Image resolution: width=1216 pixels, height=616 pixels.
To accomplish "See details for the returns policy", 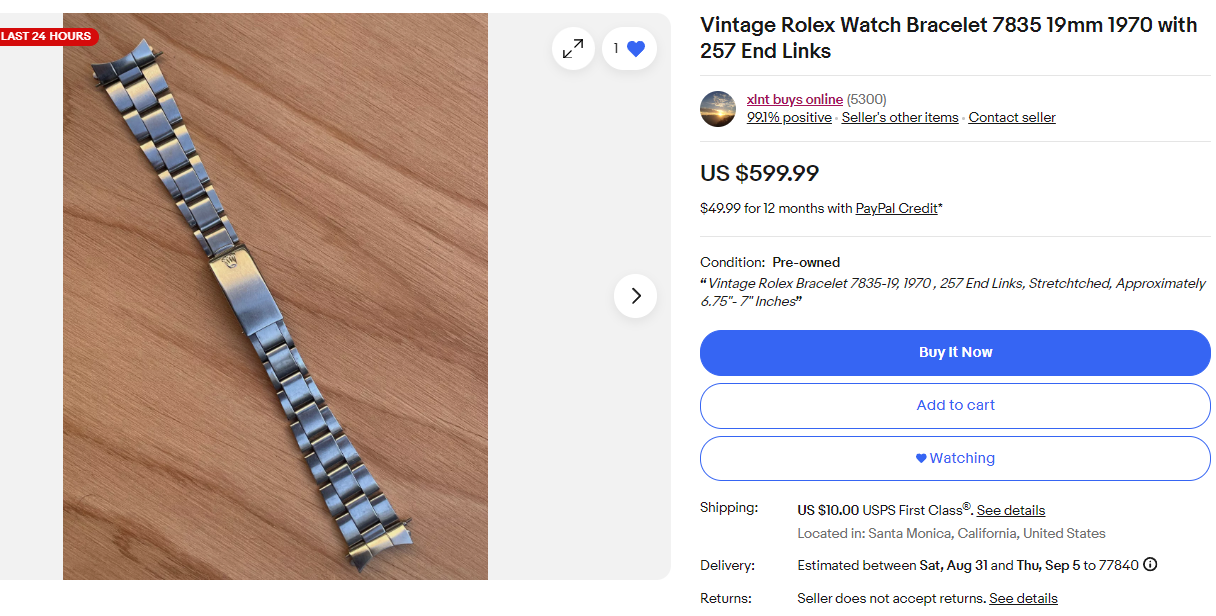I will pyautogui.click(x=1023, y=599).
